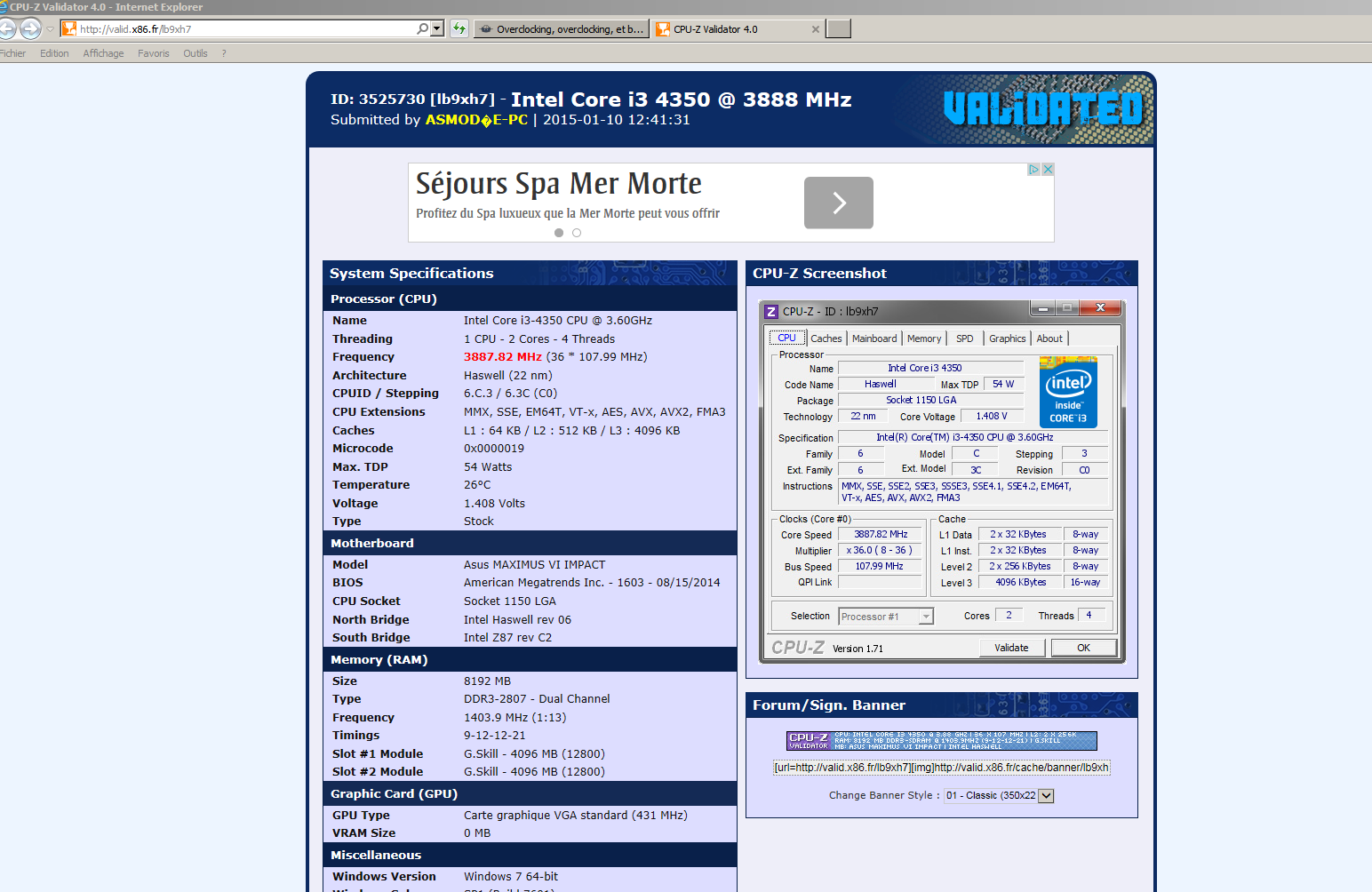Click the 3887.82 MHz frequency value
The width and height of the screenshot is (1372, 892).
(x=502, y=357)
